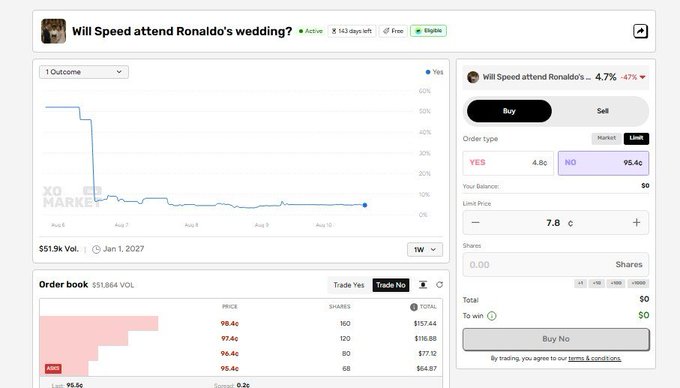The width and height of the screenshot is (680, 388).
Task: Add +10 shares quick button
Action: (597, 283)
